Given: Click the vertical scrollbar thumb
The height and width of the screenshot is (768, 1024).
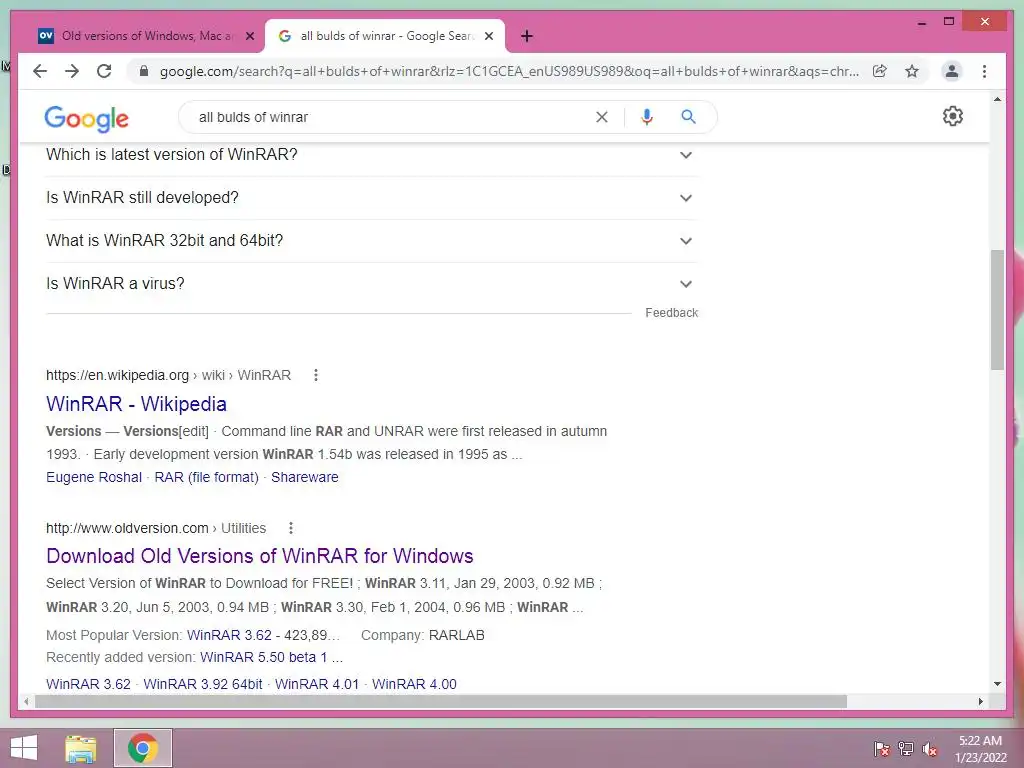Looking at the screenshot, I should [x=997, y=310].
